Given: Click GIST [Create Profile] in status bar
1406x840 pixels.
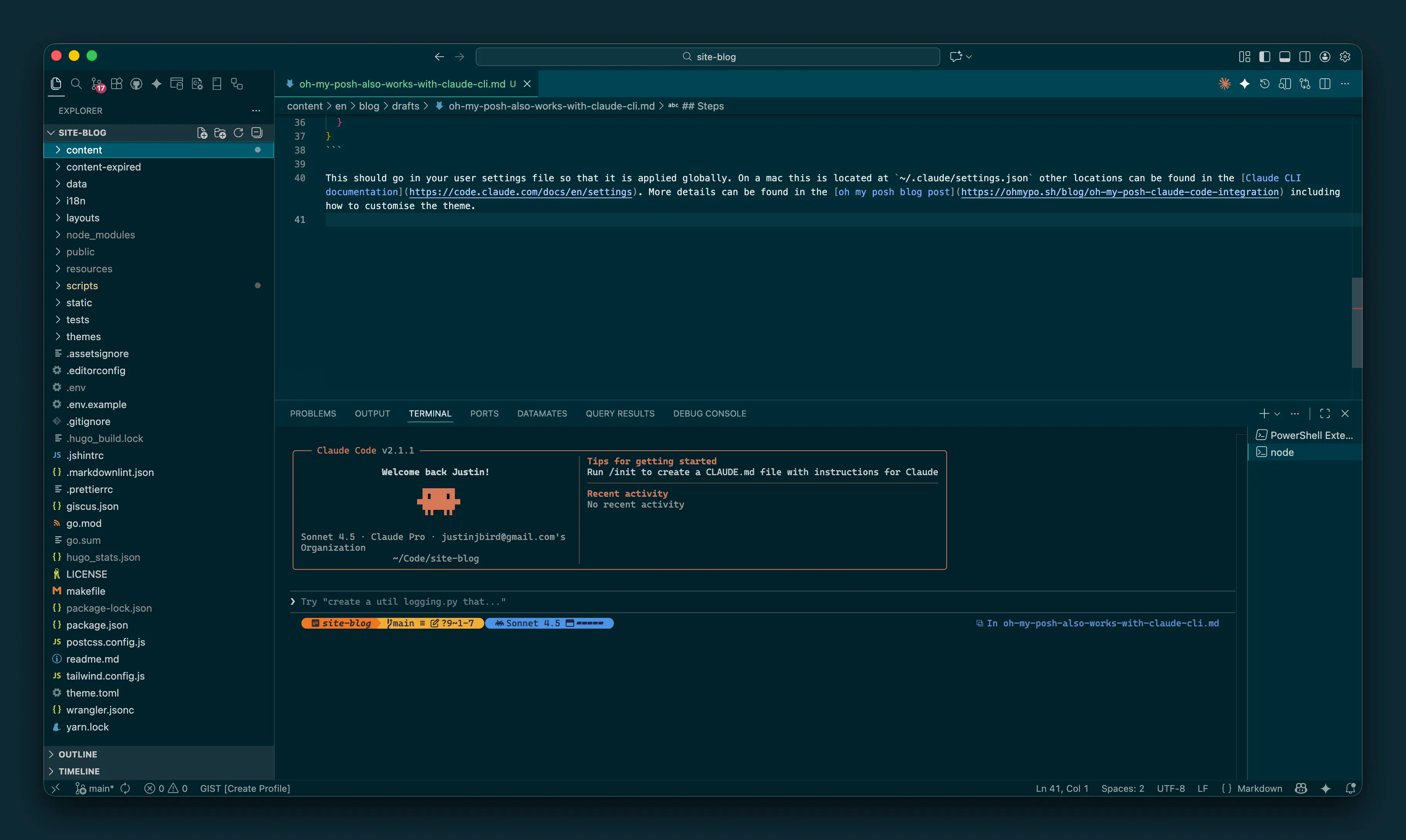Looking at the screenshot, I should (245, 788).
